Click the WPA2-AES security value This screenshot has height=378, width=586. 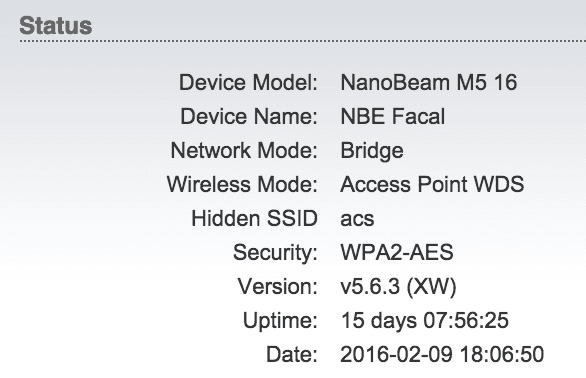pos(397,252)
